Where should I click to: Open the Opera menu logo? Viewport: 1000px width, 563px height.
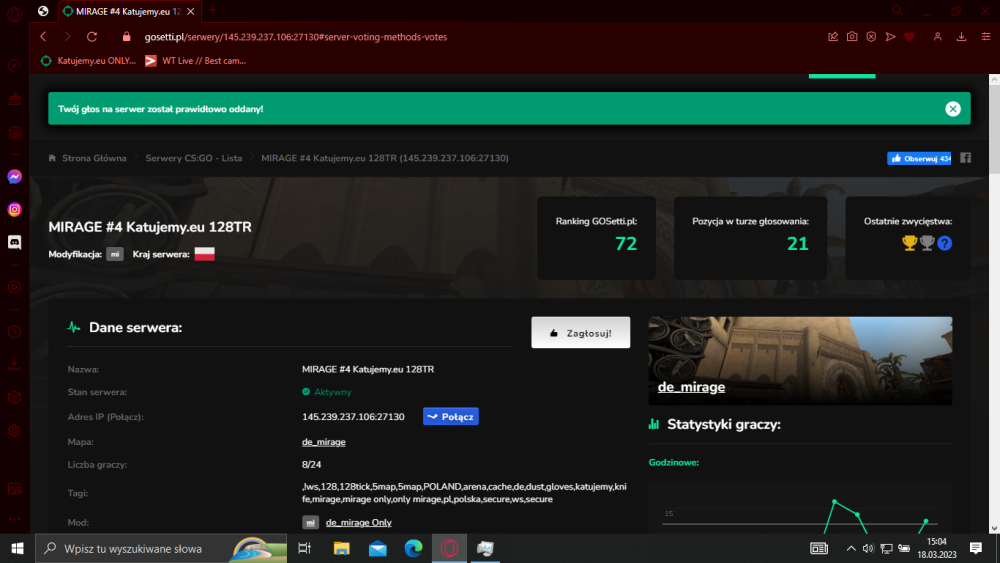pos(15,12)
